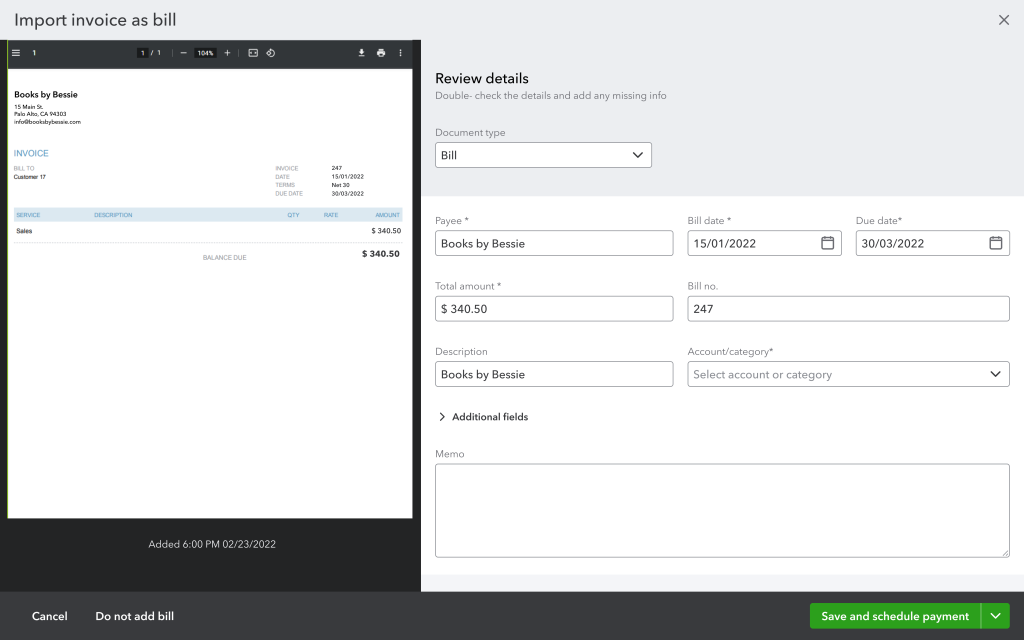Screen dimensions: 1024x640
Task: Click the fit to page icon
Action: pos(253,53)
